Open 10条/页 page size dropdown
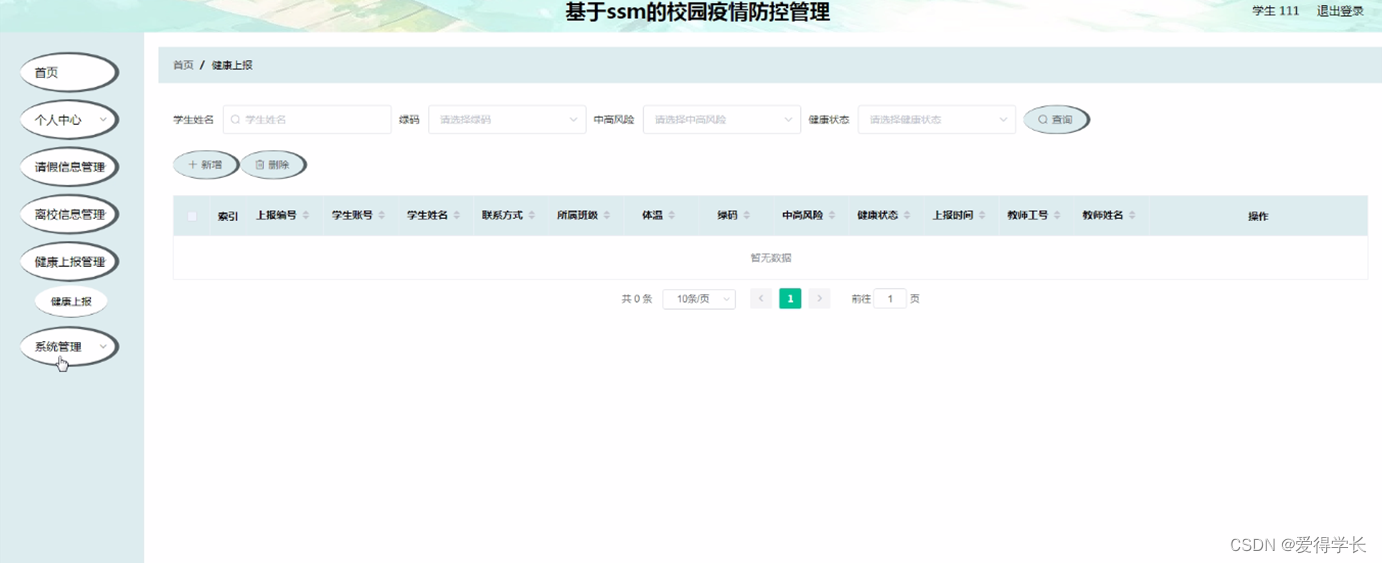Viewport: 1382px width, 563px height. click(699, 298)
